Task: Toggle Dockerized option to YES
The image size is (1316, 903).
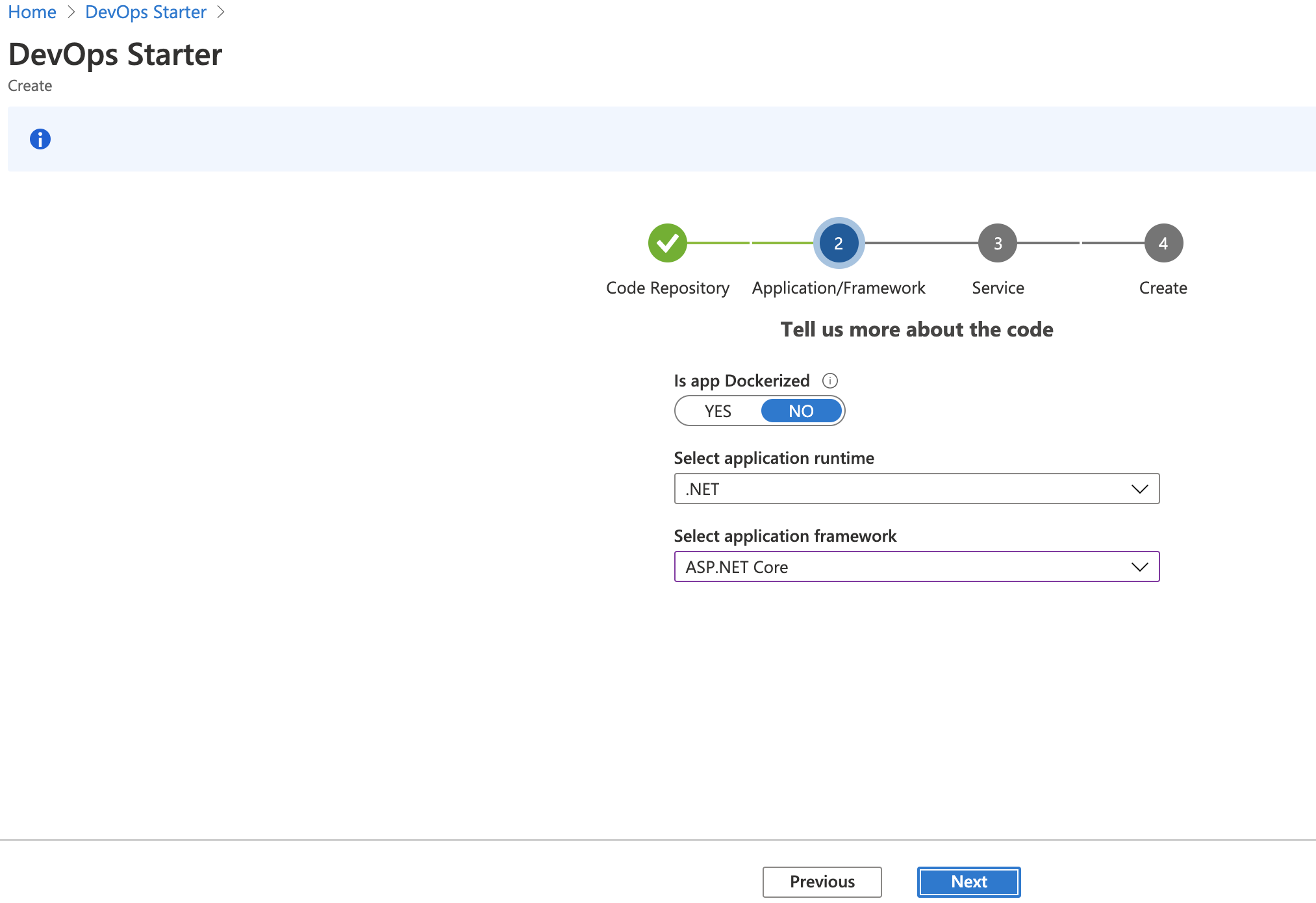Action: click(x=718, y=411)
